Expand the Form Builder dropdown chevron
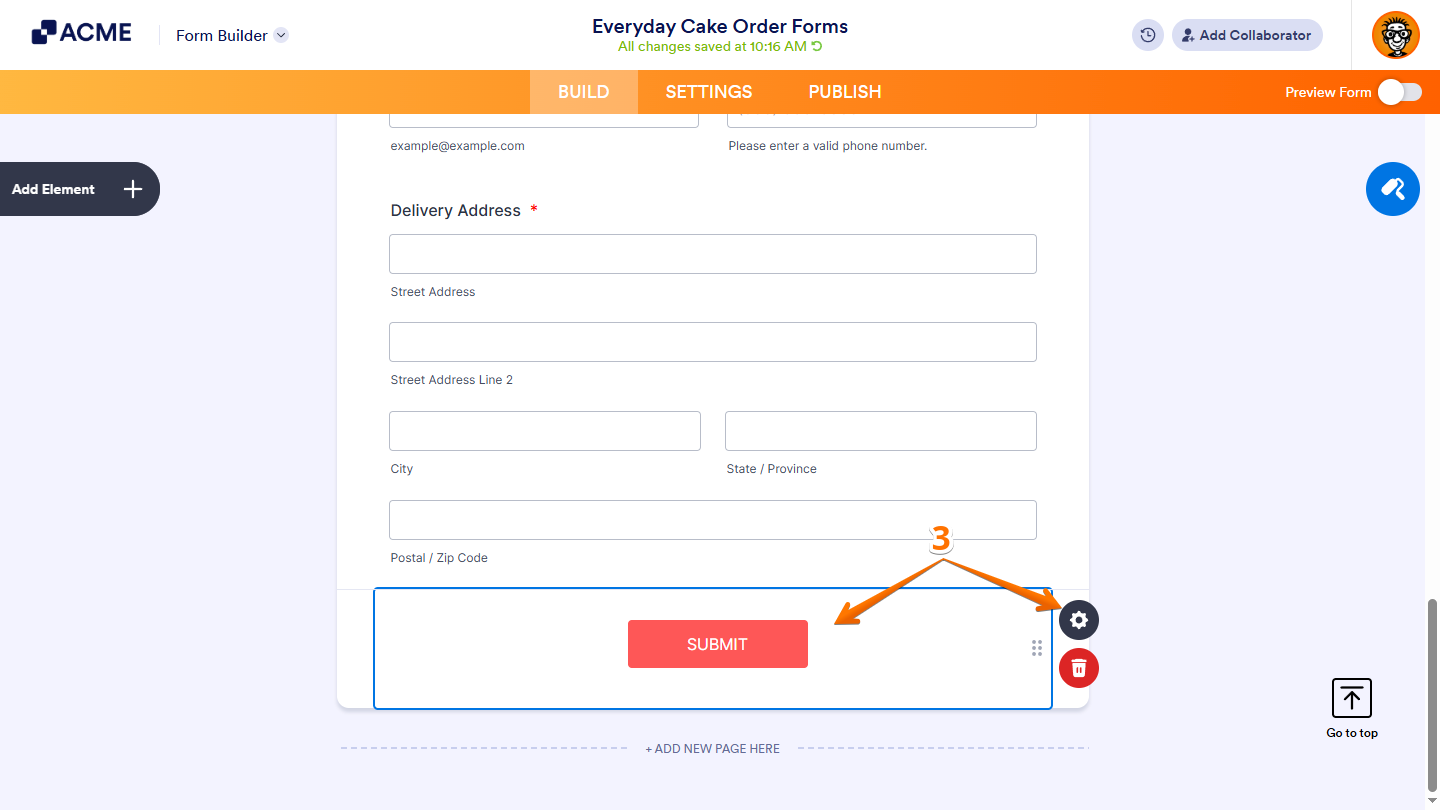The width and height of the screenshot is (1440, 810). click(x=281, y=35)
